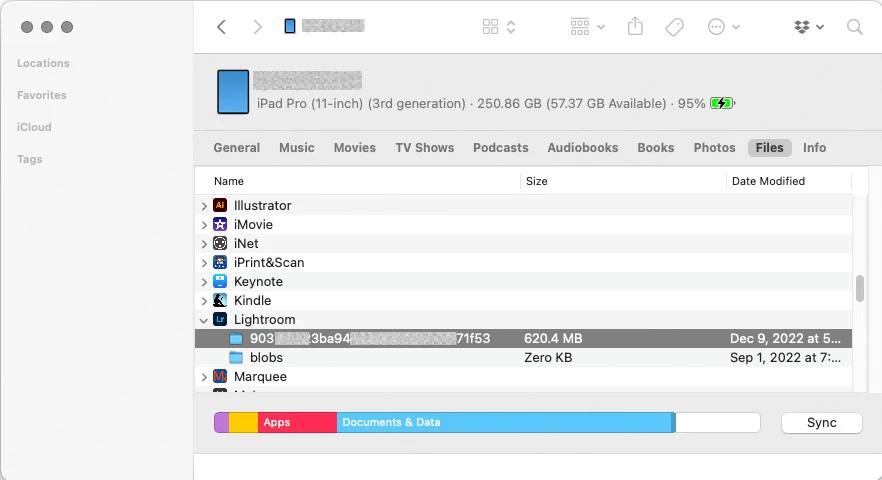This screenshot has width=882, height=480.
Task: Click the Zero KB size value
Action: [x=548, y=358]
